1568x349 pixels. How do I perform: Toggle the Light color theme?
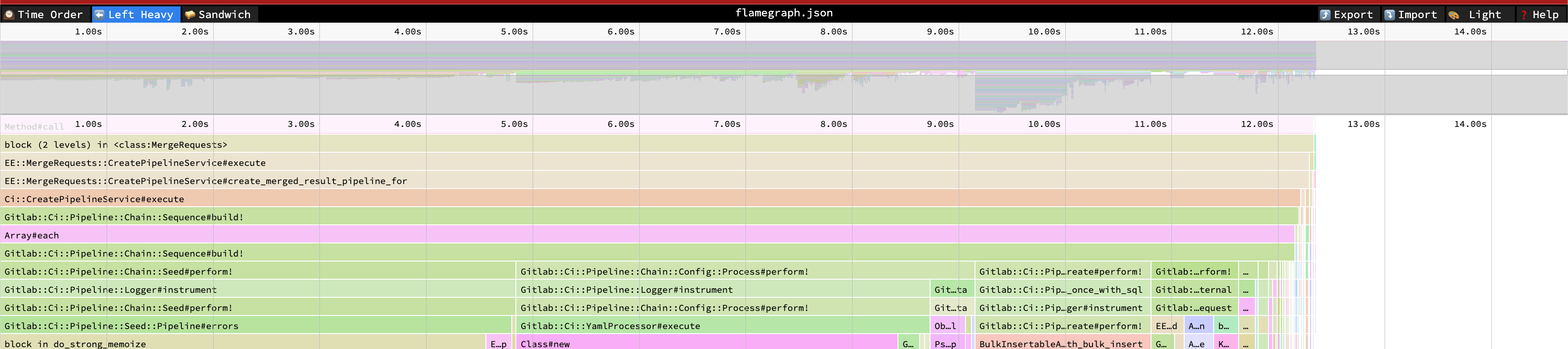pos(1484,15)
